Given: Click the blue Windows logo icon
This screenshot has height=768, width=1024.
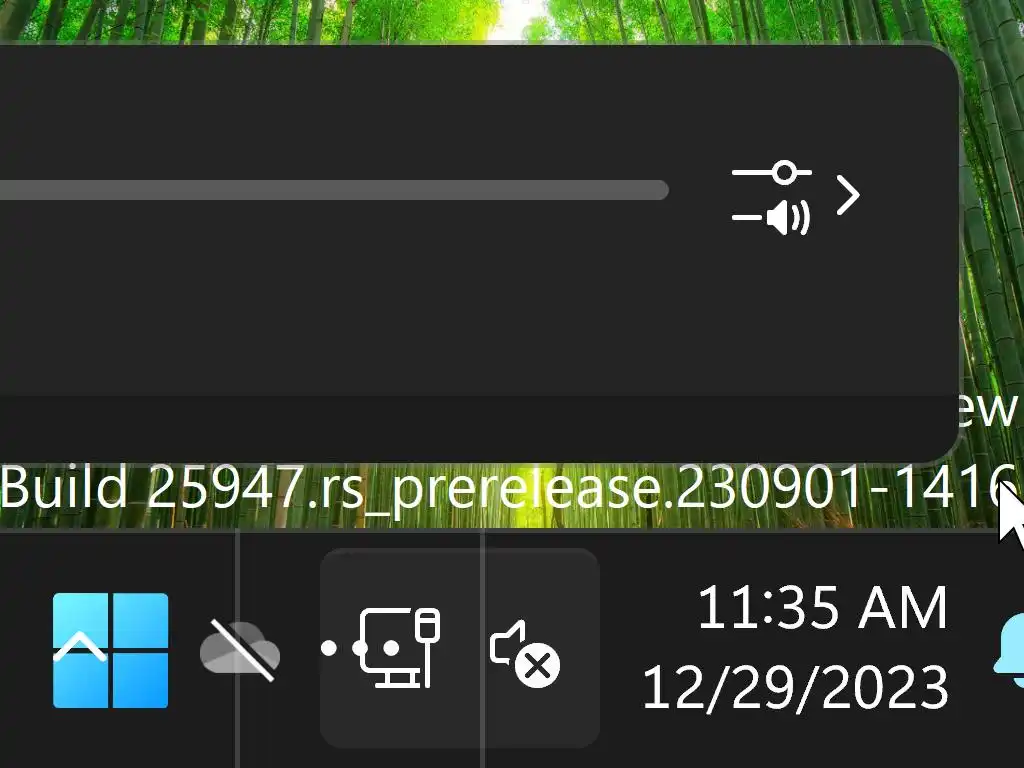Looking at the screenshot, I should [x=110, y=650].
